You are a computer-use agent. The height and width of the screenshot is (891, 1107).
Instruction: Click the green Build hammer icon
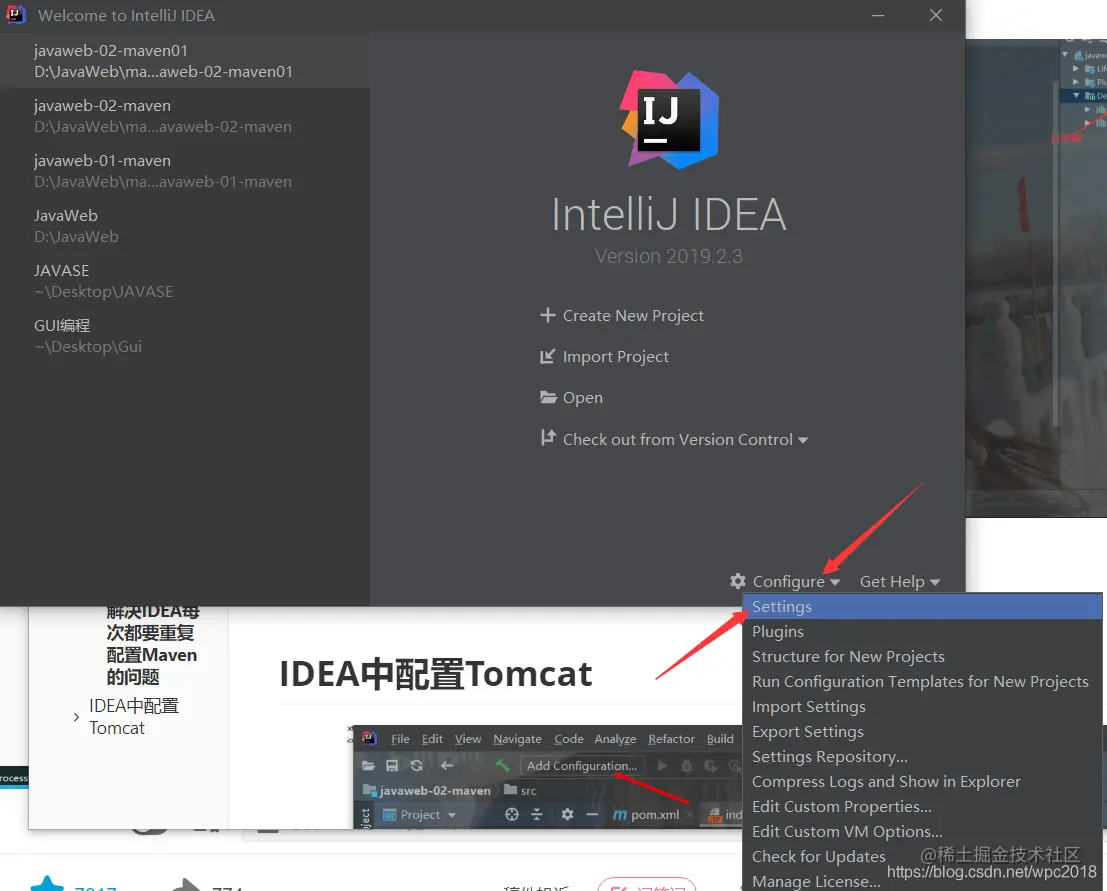point(502,765)
